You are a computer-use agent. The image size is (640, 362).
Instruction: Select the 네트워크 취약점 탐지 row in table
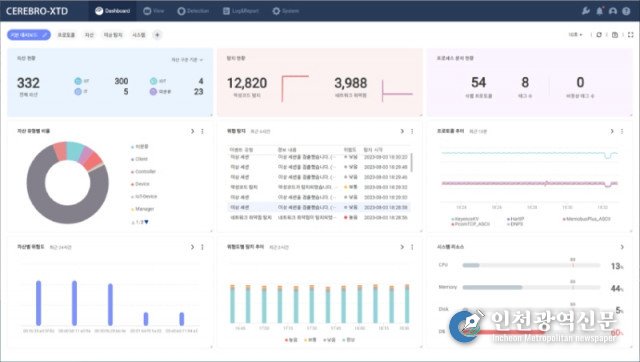pos(319,218)
